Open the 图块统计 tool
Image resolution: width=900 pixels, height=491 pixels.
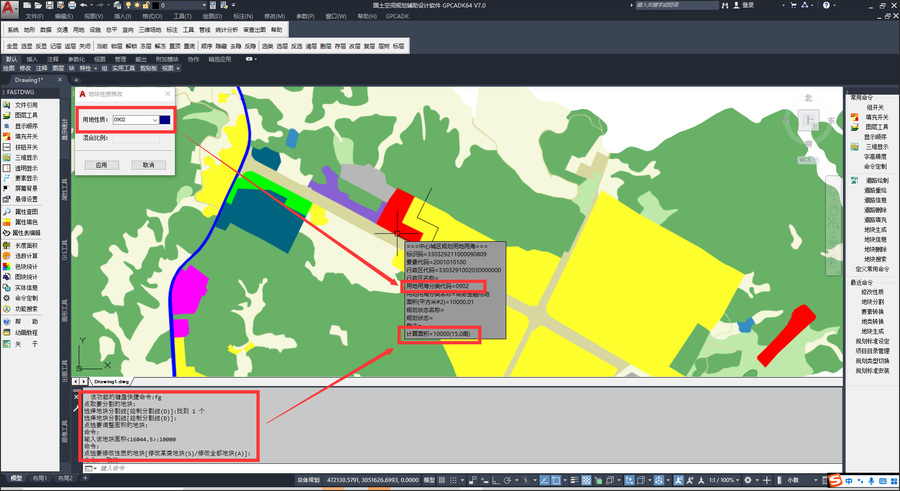pyautogui.click(x=20, y=277)
